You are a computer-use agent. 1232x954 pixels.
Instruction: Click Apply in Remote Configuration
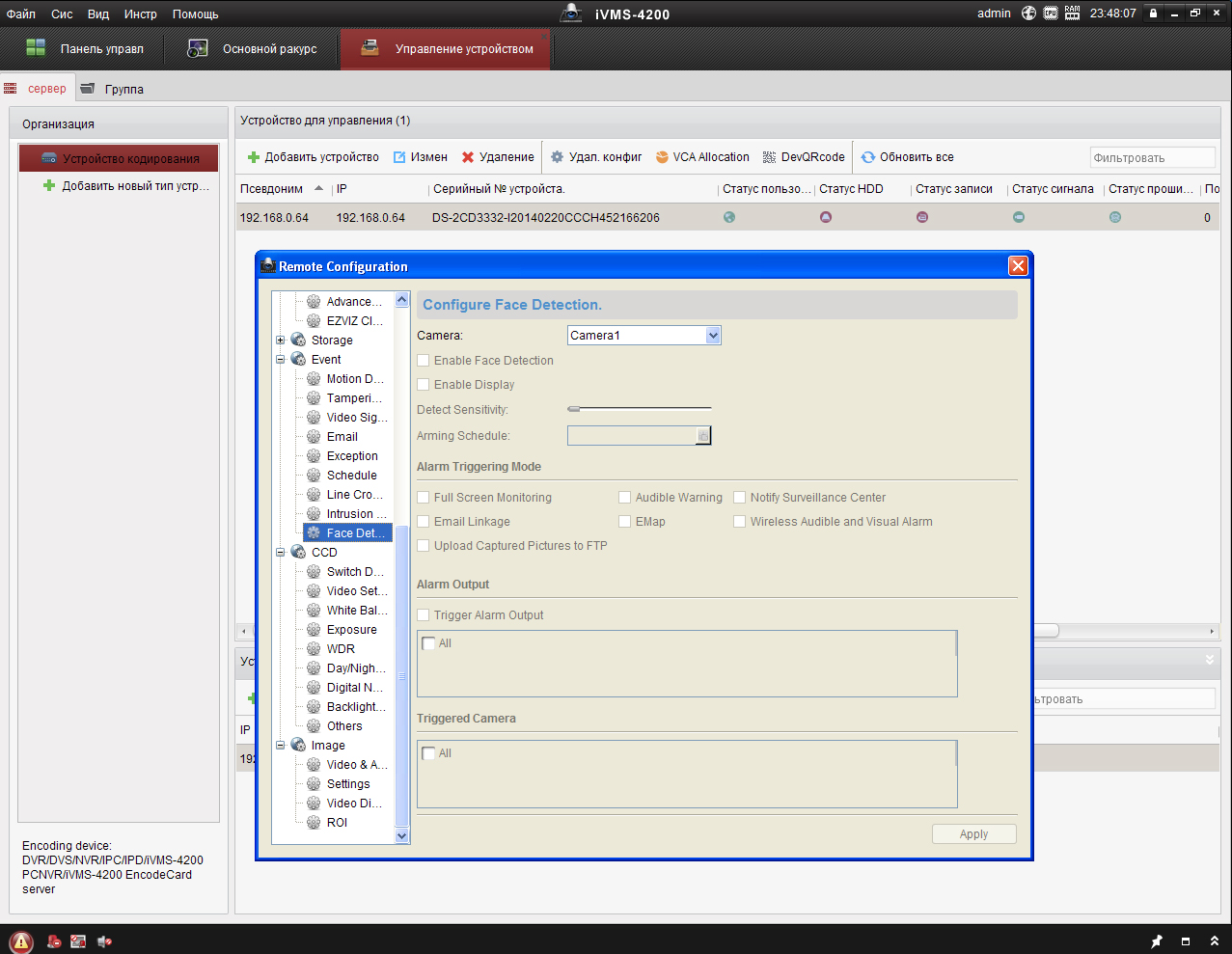click(x=974, y=834)
